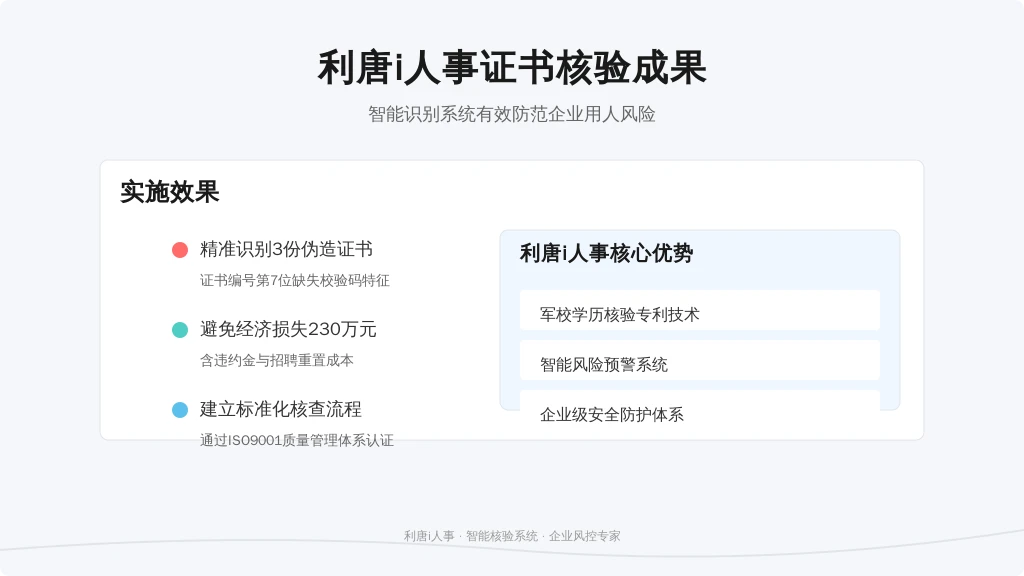Click the red dot beside 精准识别3份伪造证书
Viewport: 1024px width, 576px height.
point(180,250)
